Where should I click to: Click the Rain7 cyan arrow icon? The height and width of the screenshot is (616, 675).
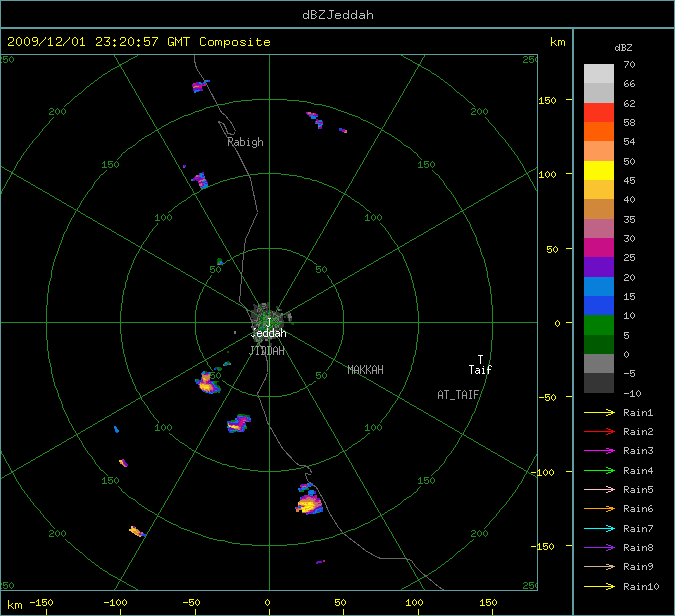(x=599, y=528)
